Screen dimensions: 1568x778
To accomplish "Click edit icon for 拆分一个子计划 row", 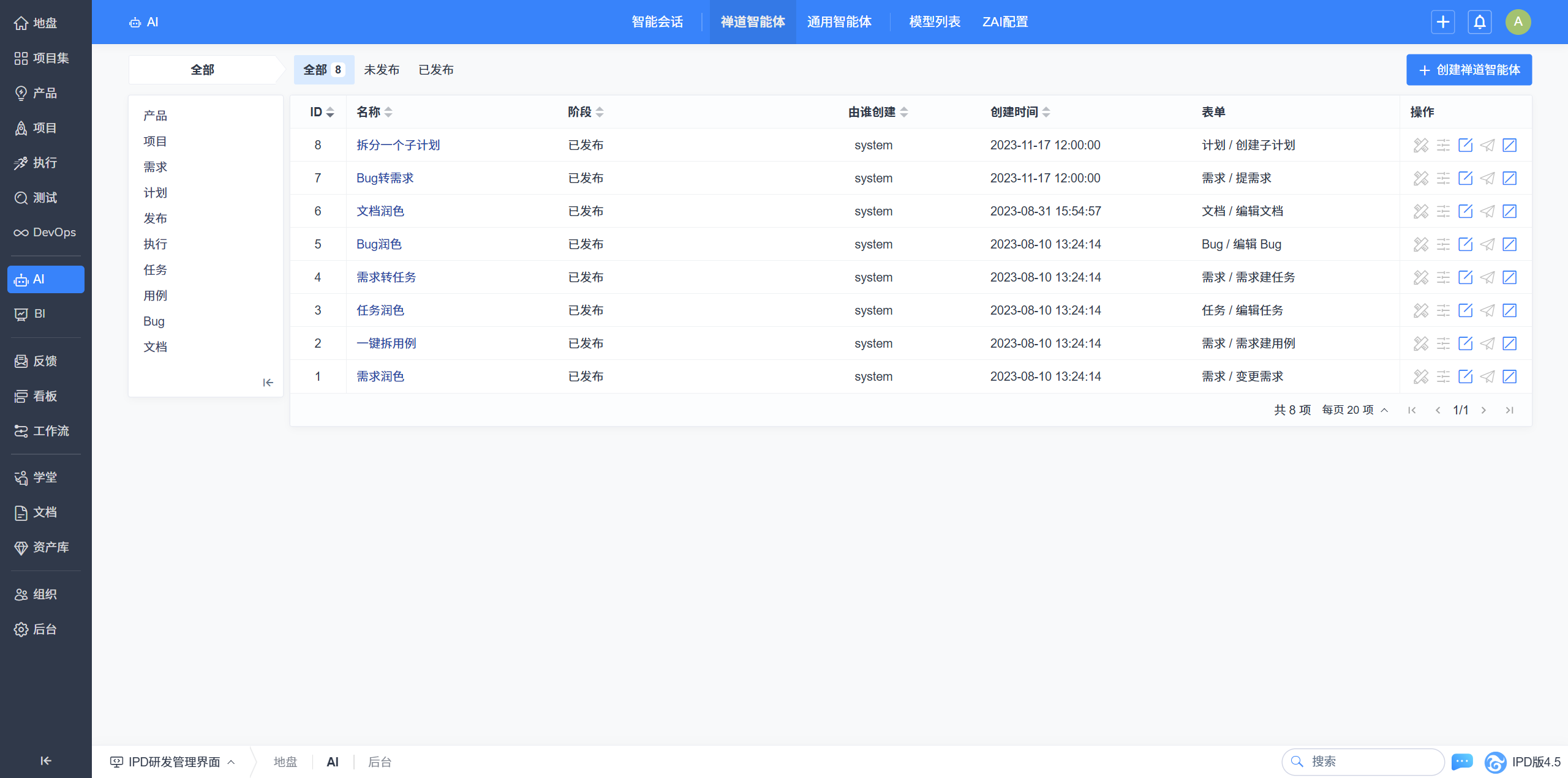I will [x=1465, y=145].
